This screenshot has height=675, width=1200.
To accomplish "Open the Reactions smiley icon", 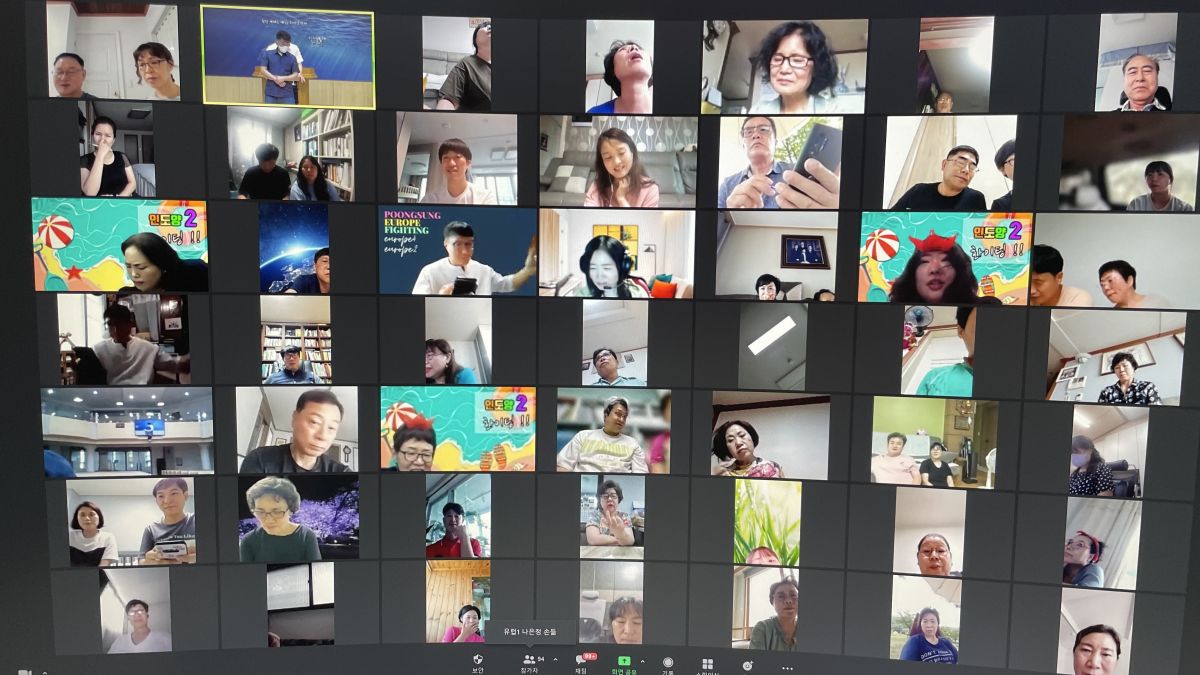I will point(747,665).
